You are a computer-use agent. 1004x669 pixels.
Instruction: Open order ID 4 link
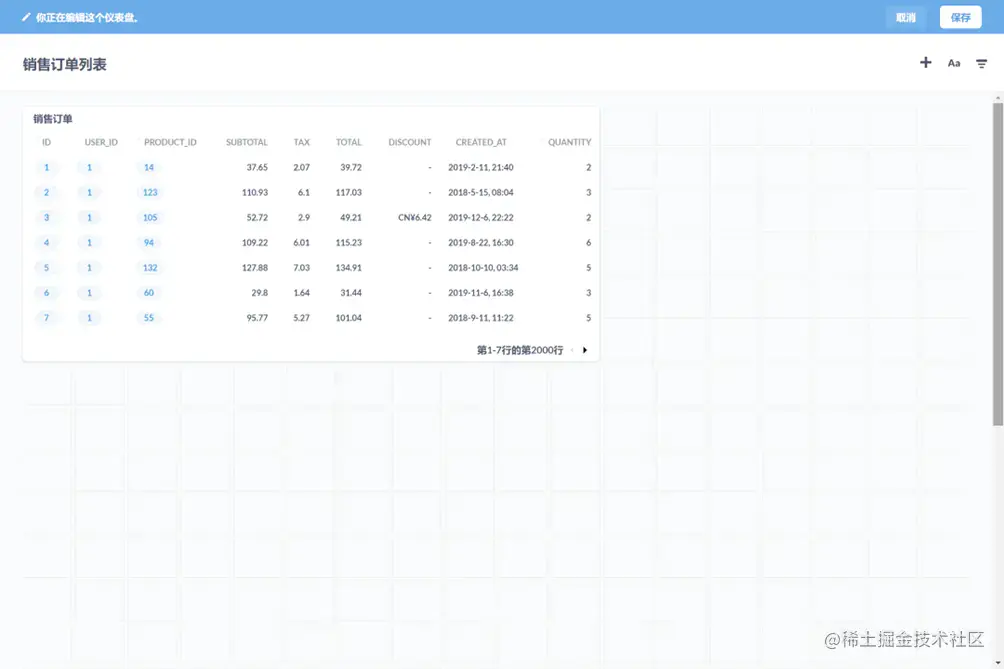[46, 243]
